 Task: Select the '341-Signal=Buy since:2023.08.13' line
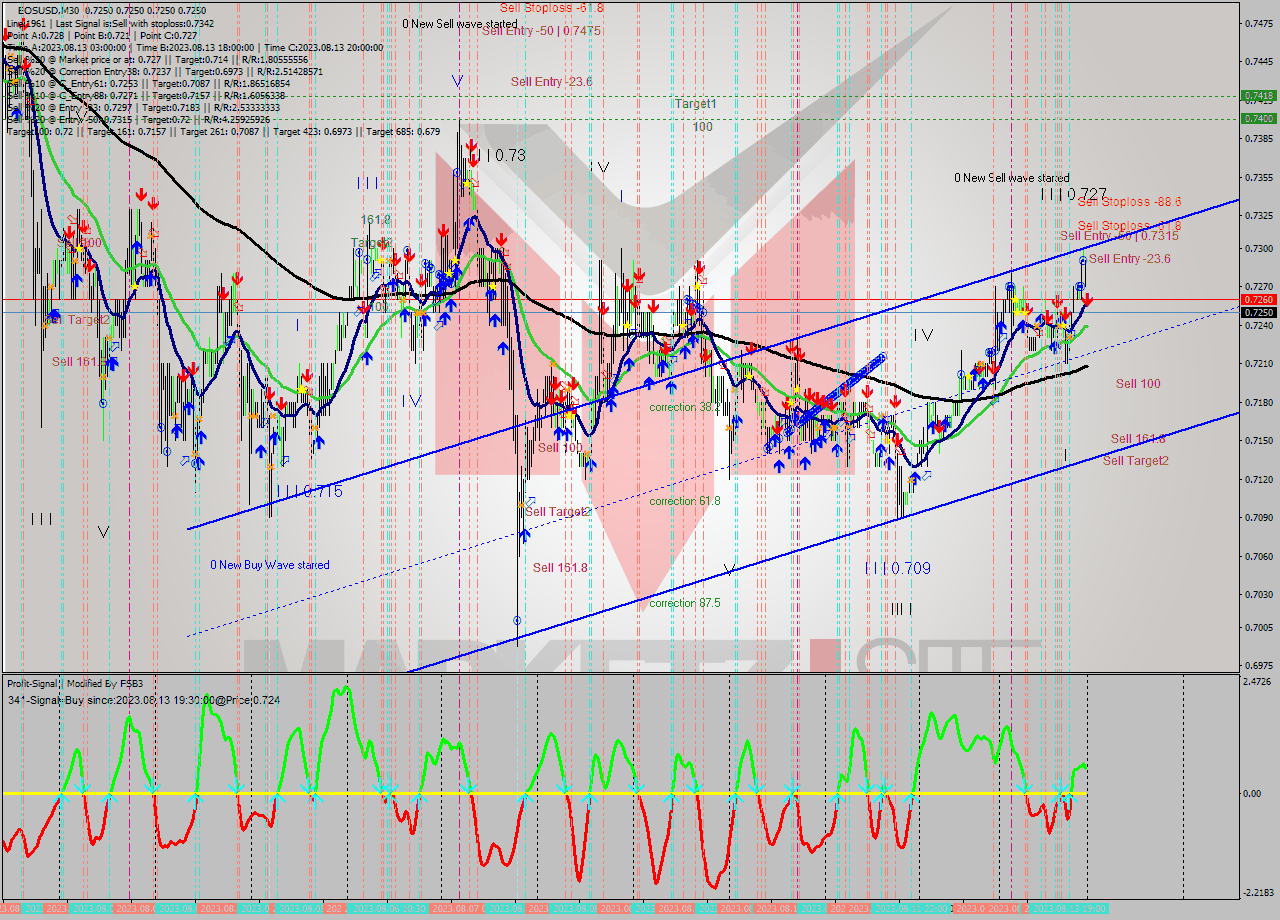(143, 701)
